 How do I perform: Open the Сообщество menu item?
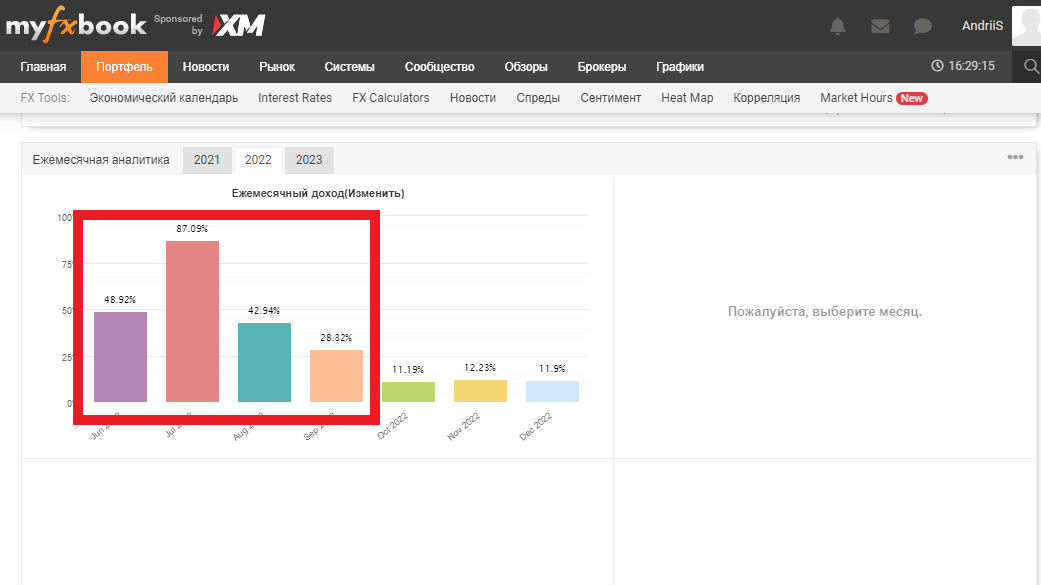pos(440,67)
